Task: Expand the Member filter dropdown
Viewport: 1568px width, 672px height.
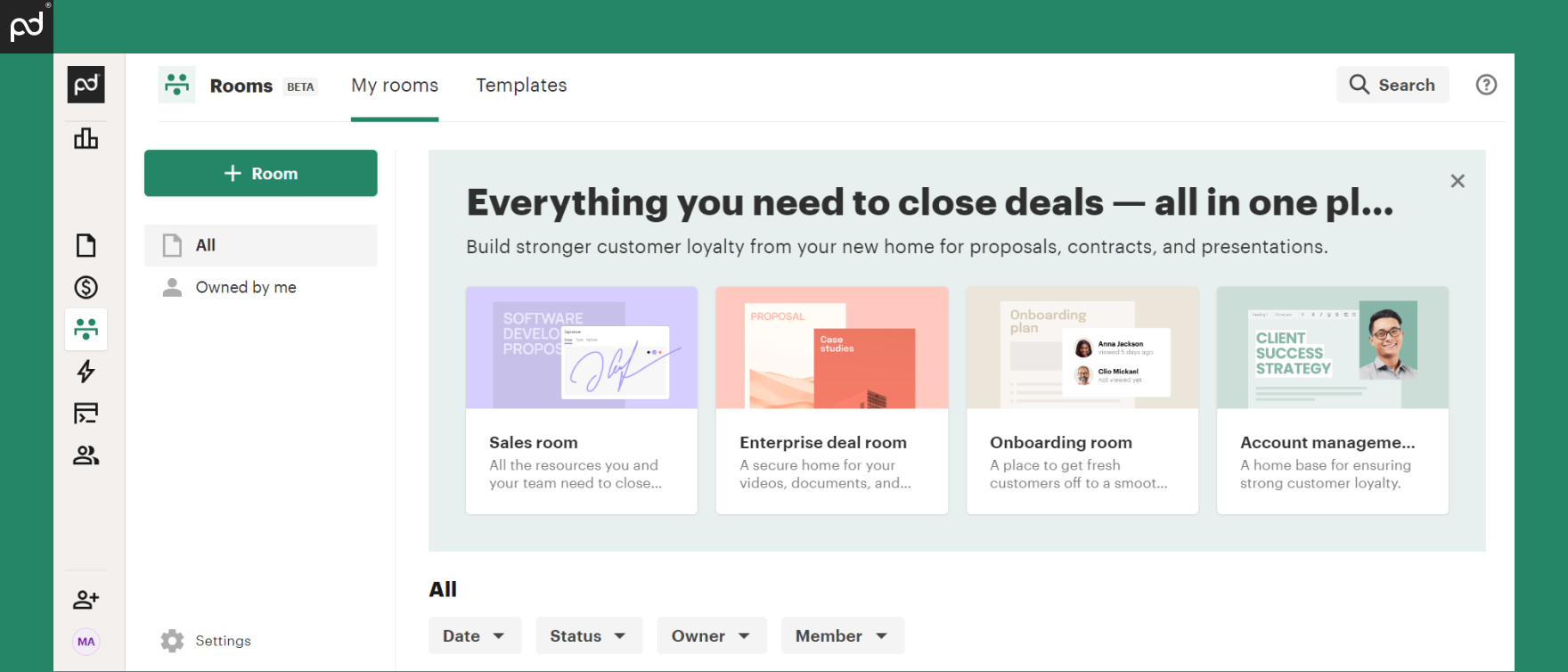Action: [x=842, y=635]
